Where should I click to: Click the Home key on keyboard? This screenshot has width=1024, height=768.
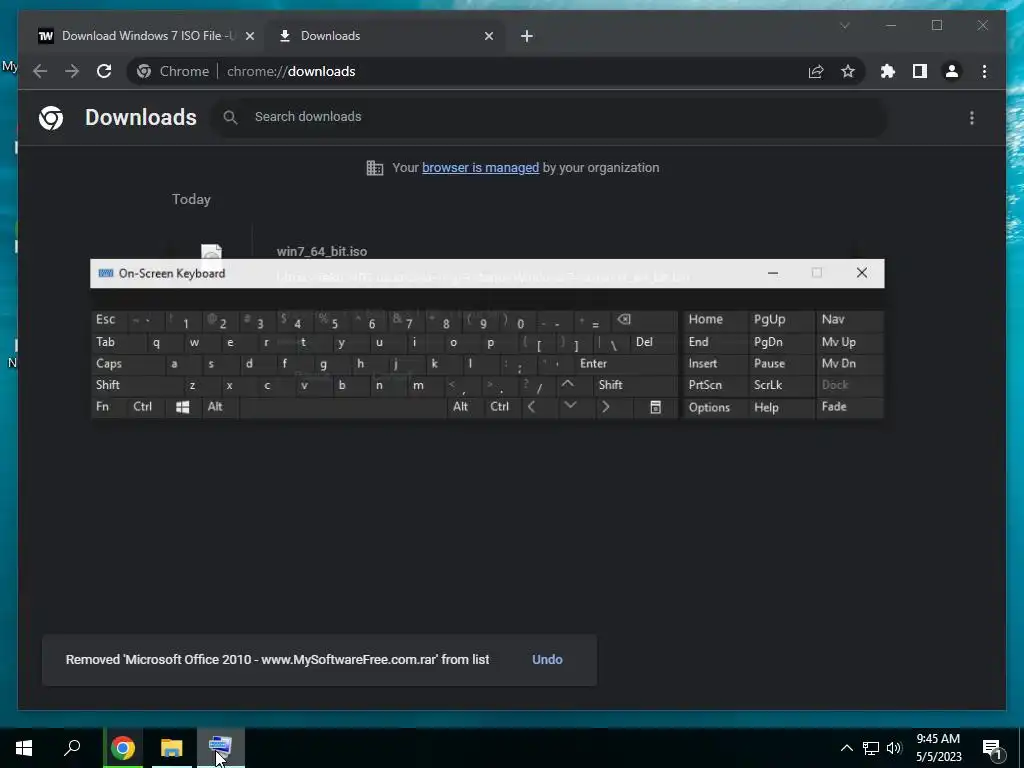(715, 320)
